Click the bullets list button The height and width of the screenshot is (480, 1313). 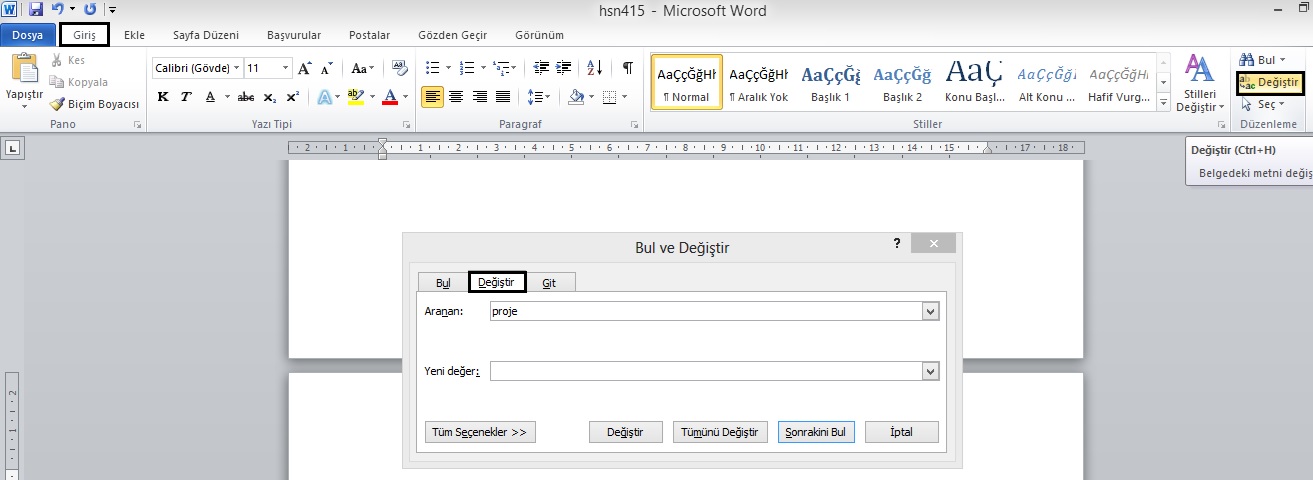tap(432, 68)
